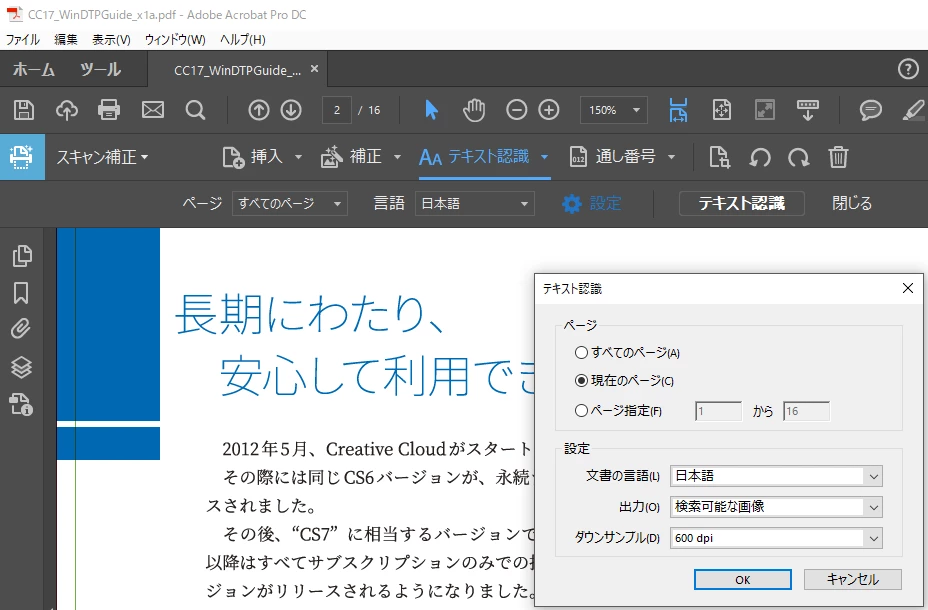Image resolution: width=928 pixels, height=610 pixels.
Task: Click the email envelope icon
Action: (x=153, y=110)
